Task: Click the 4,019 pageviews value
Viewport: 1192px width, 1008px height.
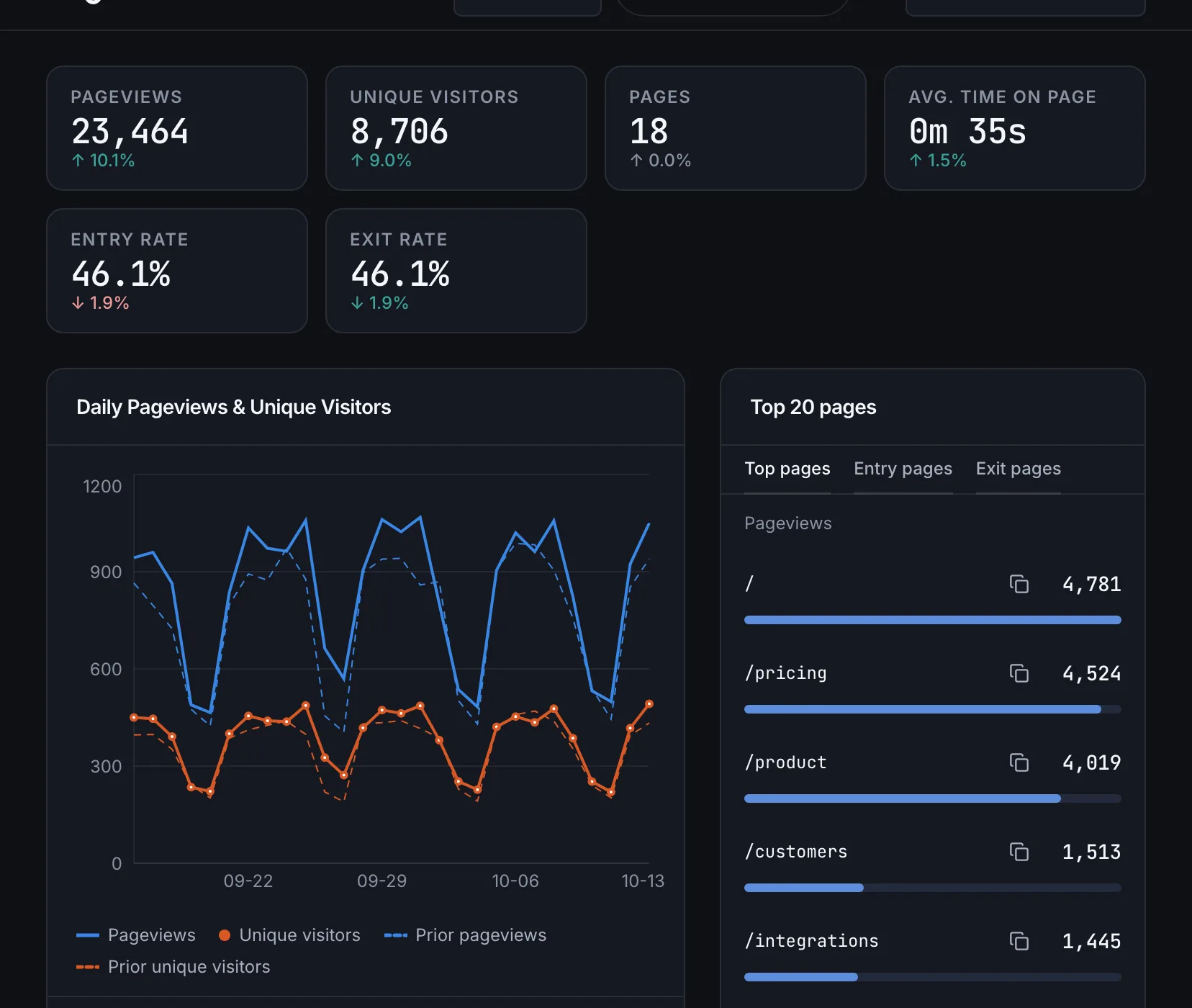Action: coord(1091,762)
